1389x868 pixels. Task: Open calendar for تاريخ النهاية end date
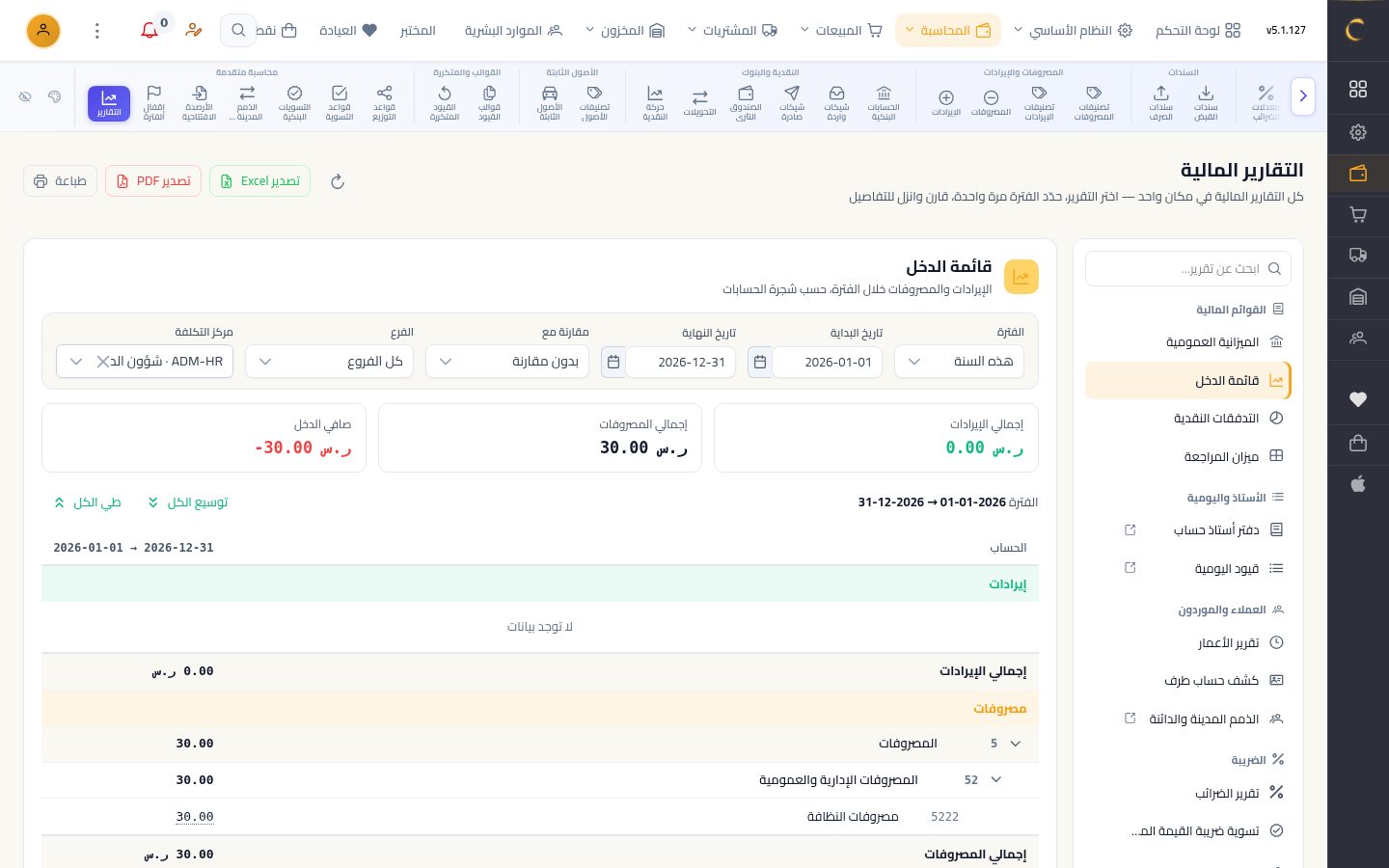pos(613,362)
